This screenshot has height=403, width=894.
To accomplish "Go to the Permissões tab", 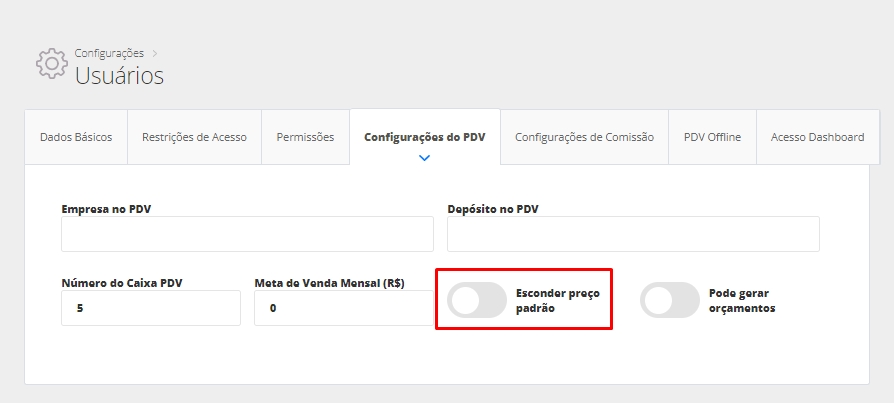I will [305, 137].
